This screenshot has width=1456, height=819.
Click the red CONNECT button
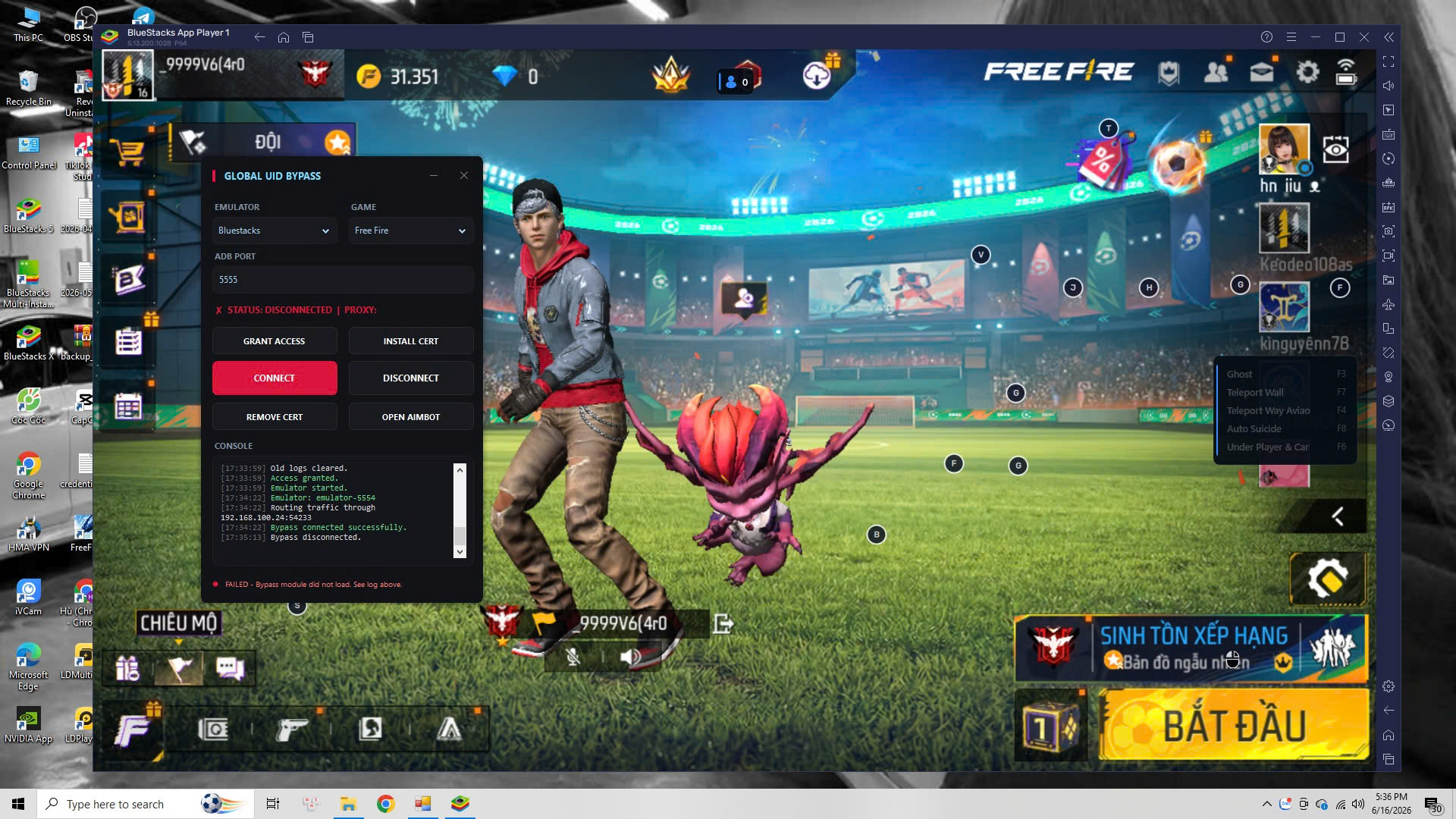pyautogui.click(x=275, y=378)
